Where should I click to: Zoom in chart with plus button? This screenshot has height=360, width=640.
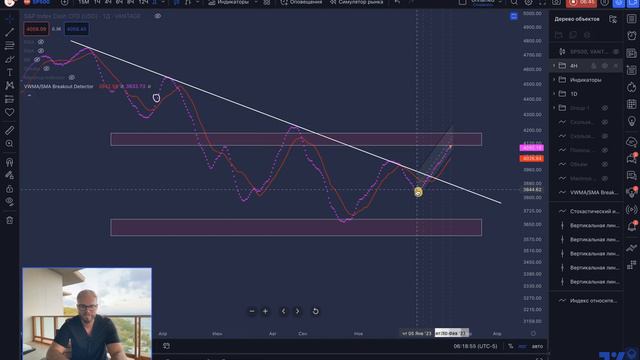point(265,311)
